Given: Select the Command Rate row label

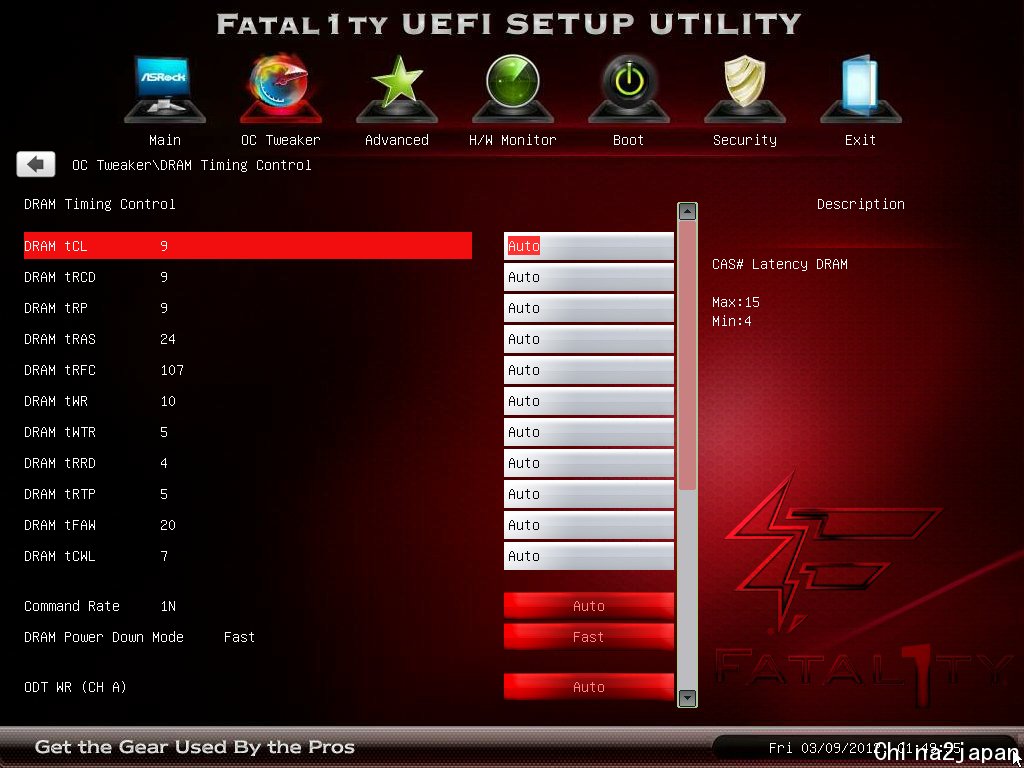Looking at the screenshot, I should coord(72,606).
